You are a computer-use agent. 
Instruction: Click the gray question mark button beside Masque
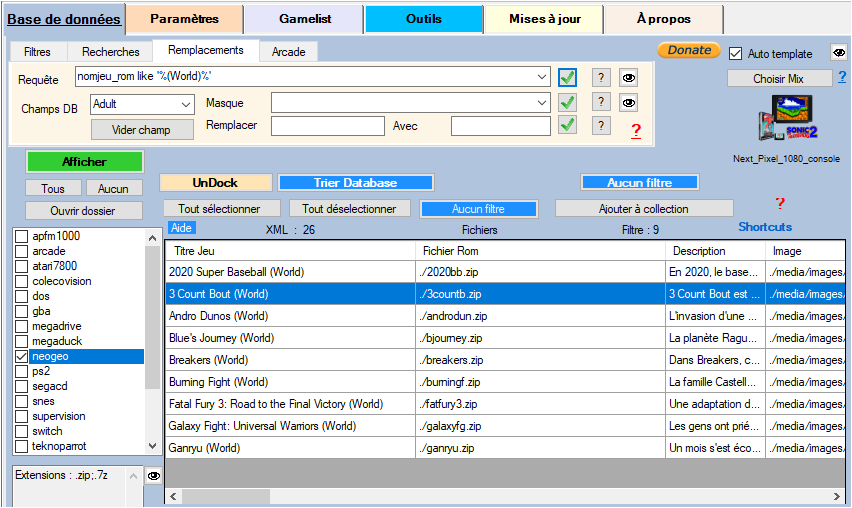coord(600,102)
